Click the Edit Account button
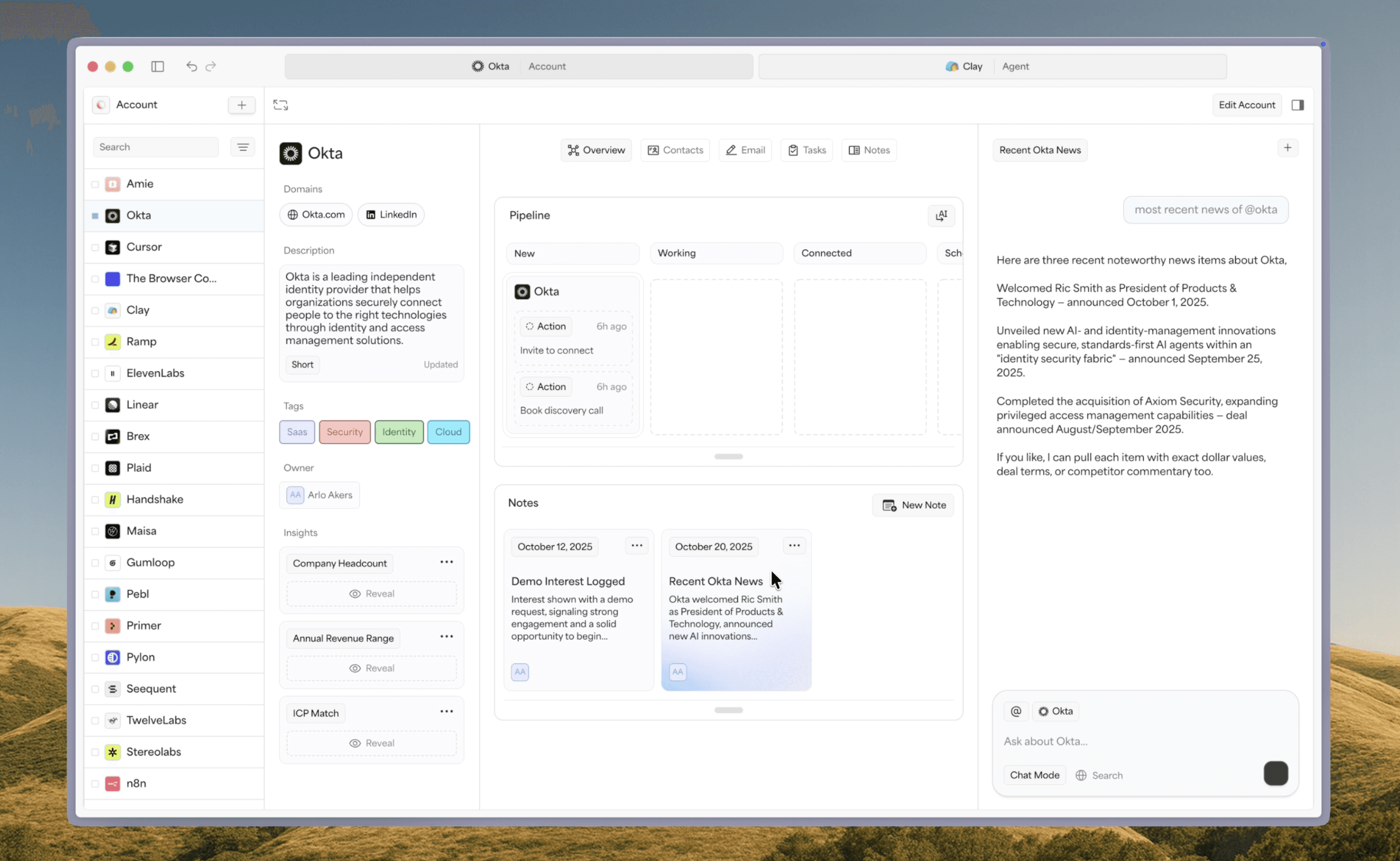Screen dimensions: 1400x861 [1246, 105]
